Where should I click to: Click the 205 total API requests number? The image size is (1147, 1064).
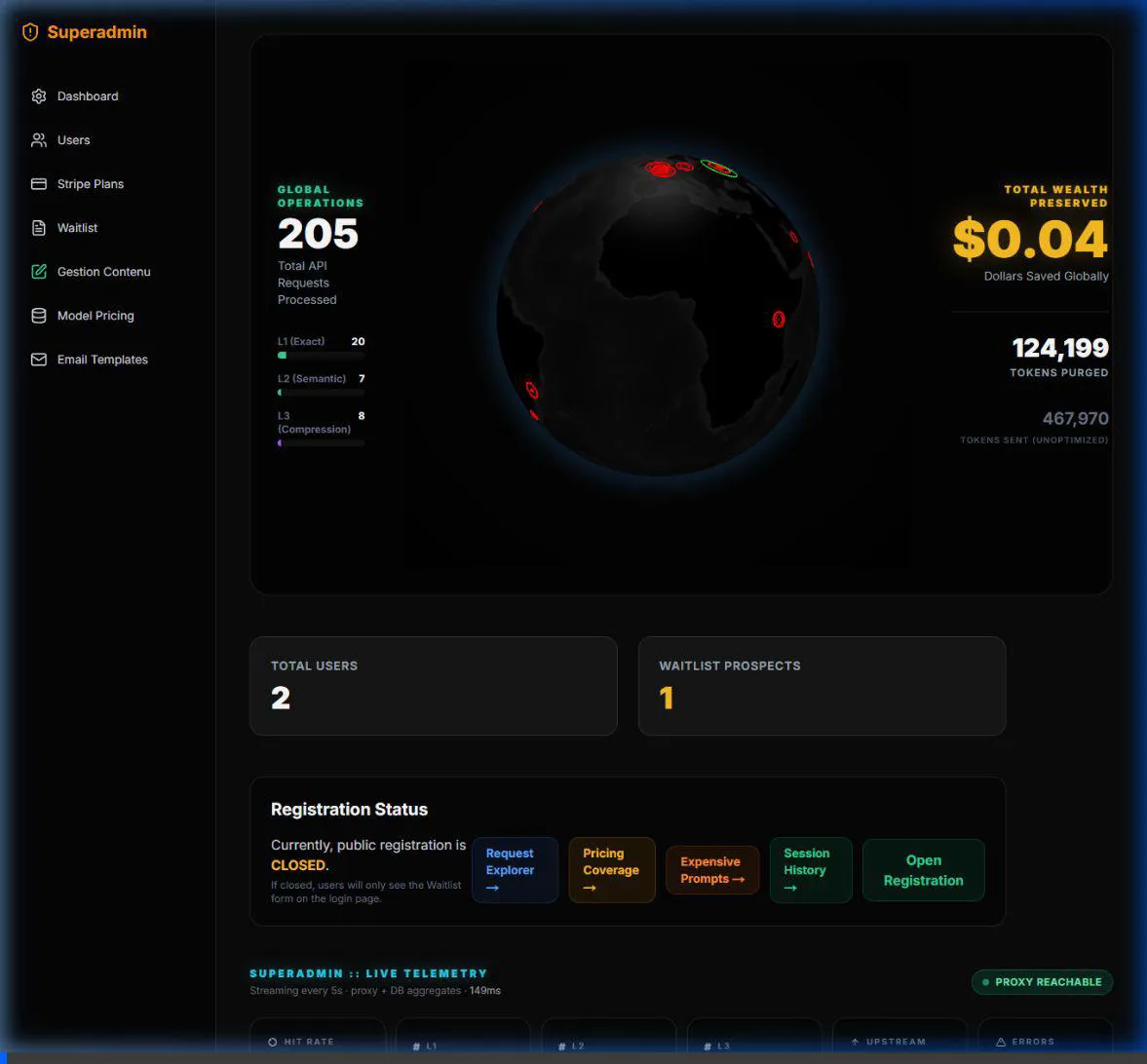click(x=319, y=234)
